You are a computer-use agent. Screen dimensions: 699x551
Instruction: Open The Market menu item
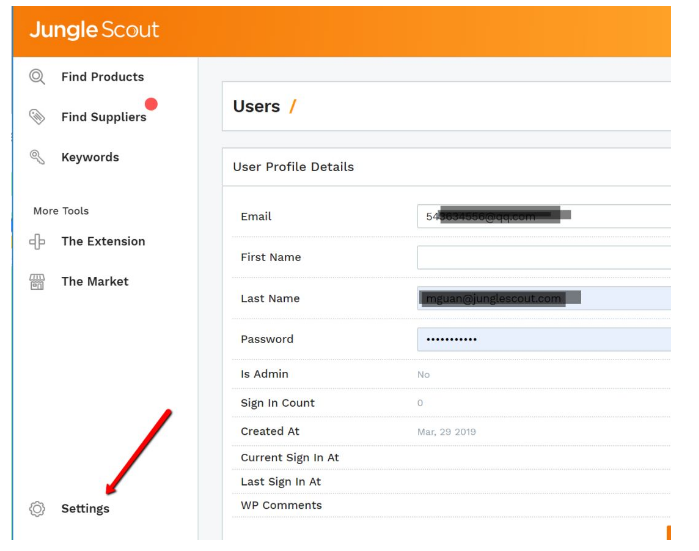[x=95, y=281]
